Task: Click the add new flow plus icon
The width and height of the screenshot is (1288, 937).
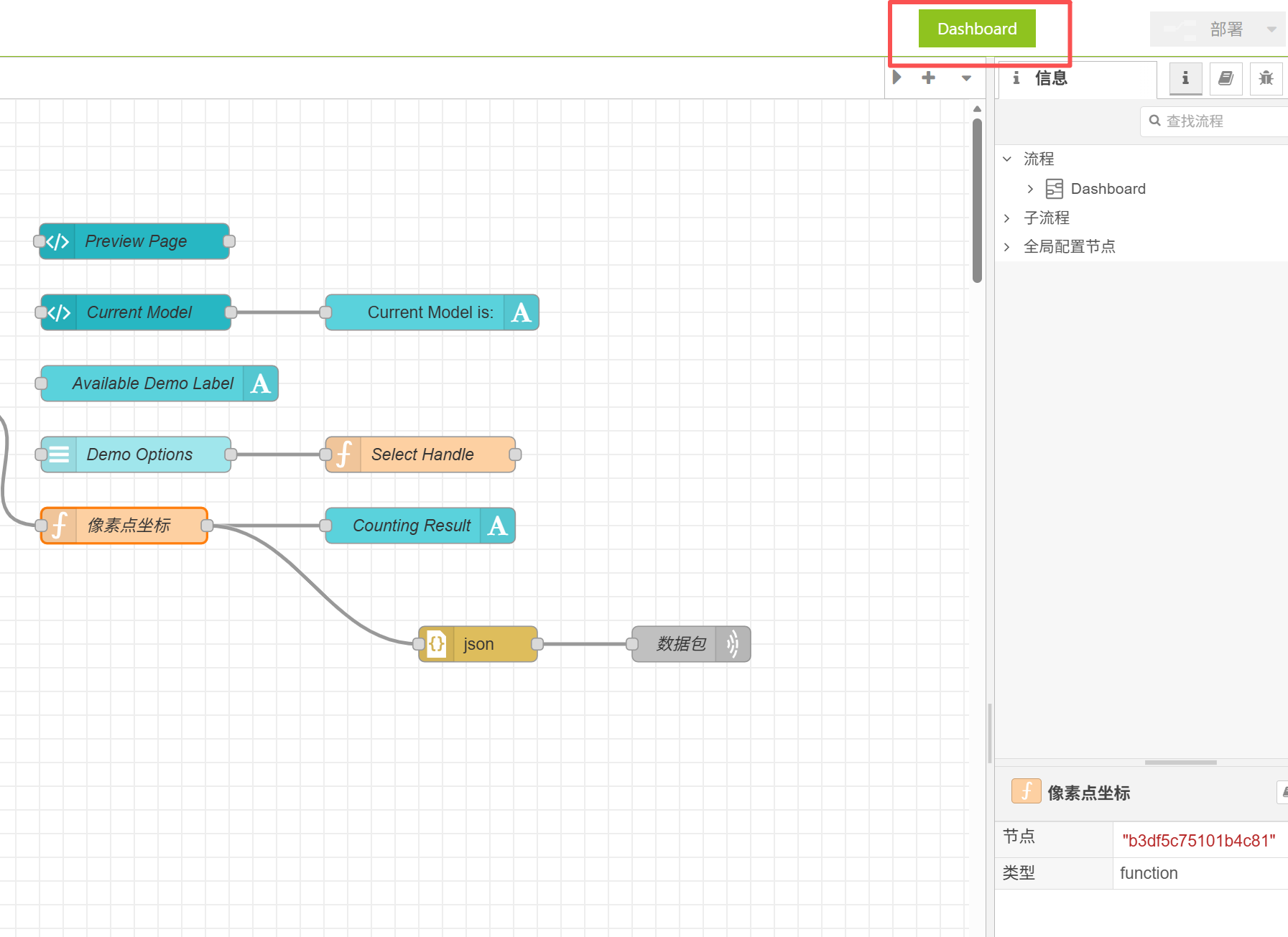Action: tap(928, 78)
